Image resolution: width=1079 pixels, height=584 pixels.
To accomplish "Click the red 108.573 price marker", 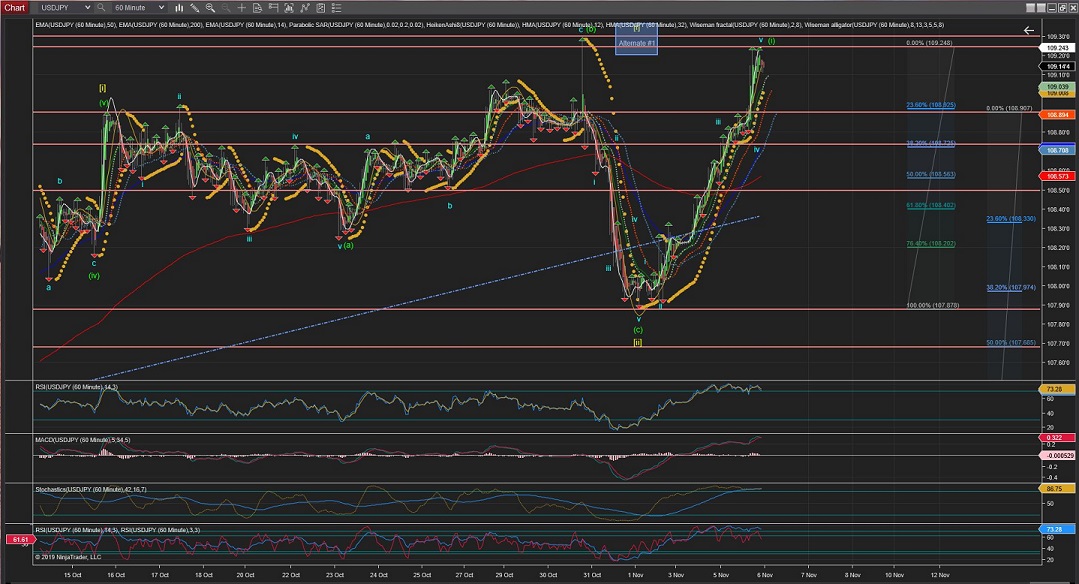I will (x=1057, y=176).
